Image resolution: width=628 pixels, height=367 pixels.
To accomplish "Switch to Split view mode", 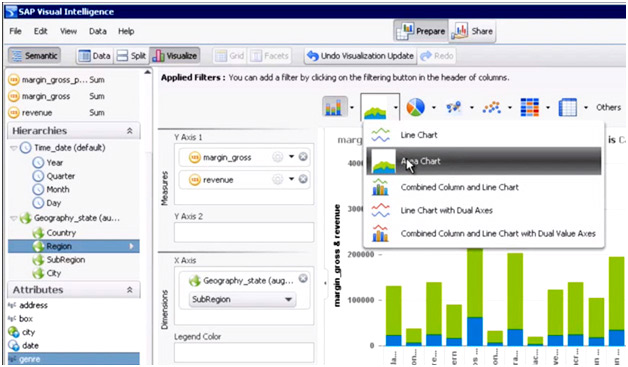I will click(x=131, y=56).
